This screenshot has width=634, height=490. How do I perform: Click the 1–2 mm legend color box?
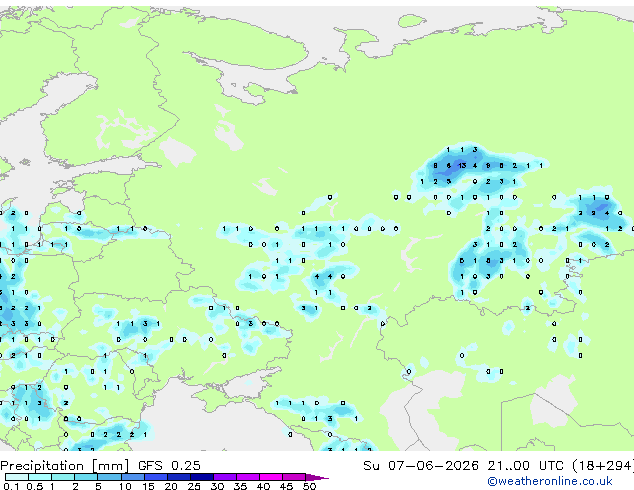pyautogui.click(x=63, y=477)
